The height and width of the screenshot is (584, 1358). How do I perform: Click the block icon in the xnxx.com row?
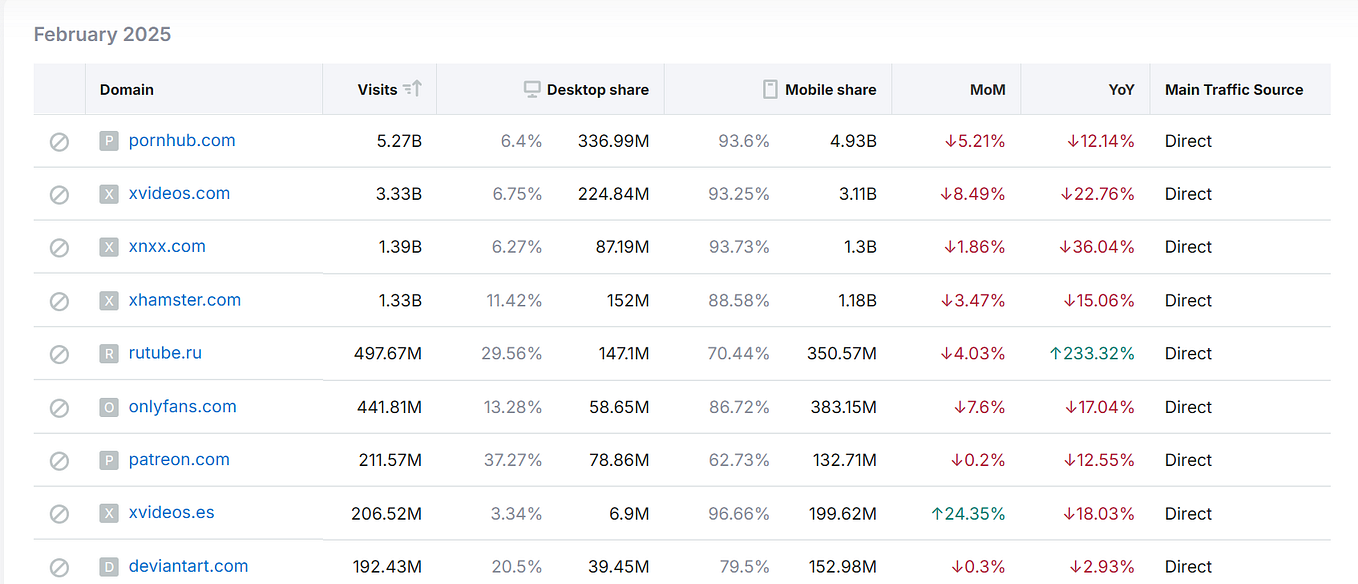[x=59, y=248]
